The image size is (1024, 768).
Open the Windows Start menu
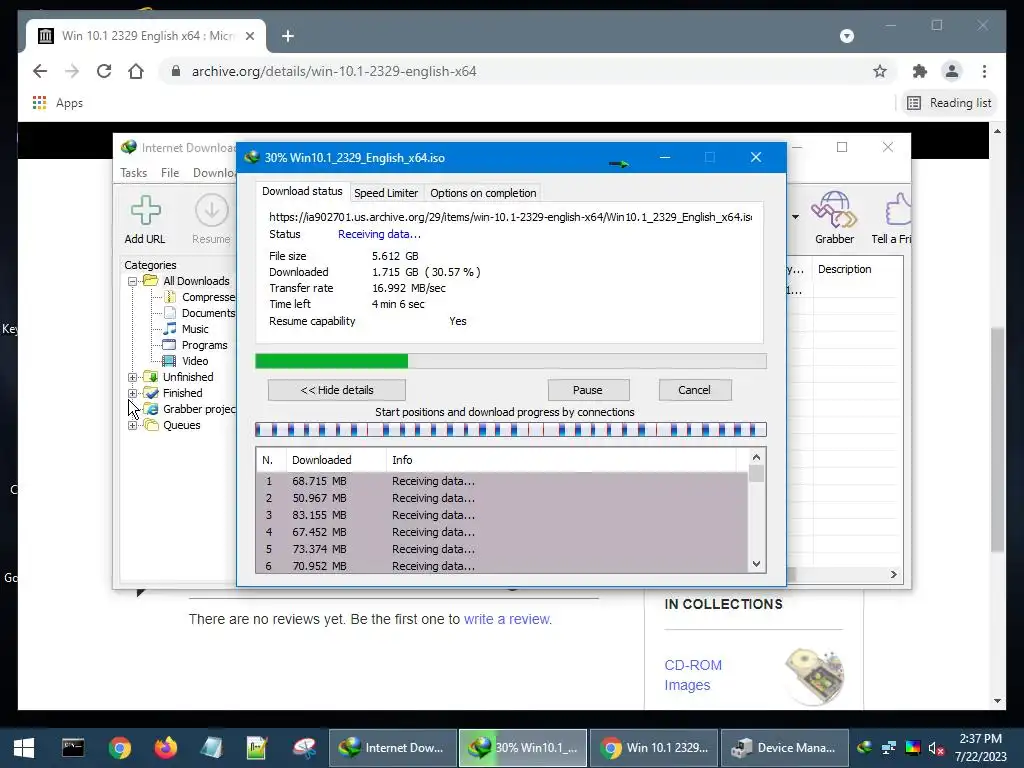coord(24,748)
